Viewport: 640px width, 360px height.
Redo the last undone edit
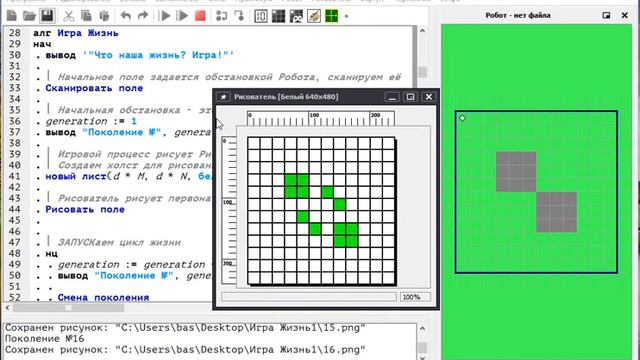point(142,16)
